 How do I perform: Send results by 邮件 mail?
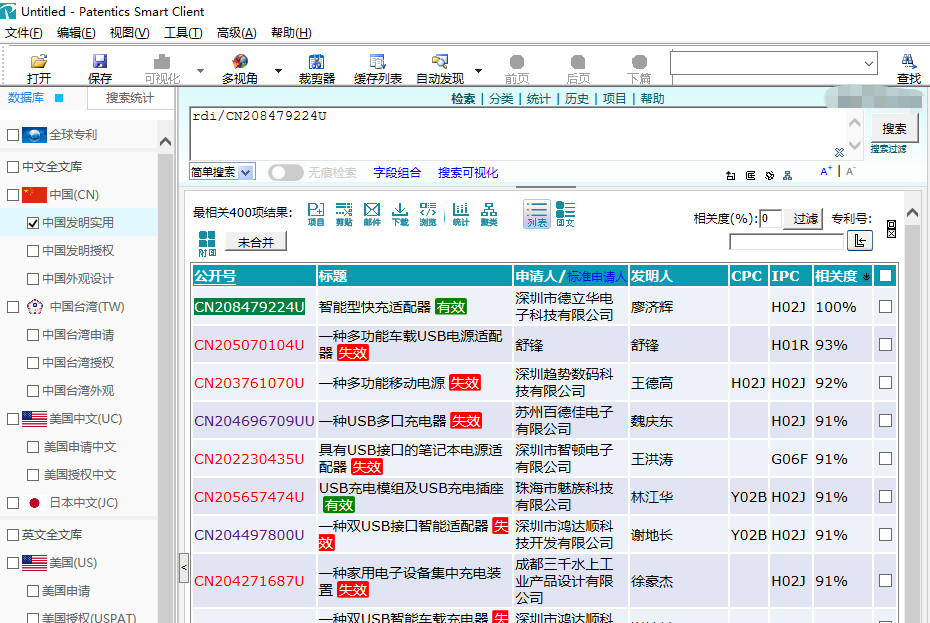click(372, 214)
